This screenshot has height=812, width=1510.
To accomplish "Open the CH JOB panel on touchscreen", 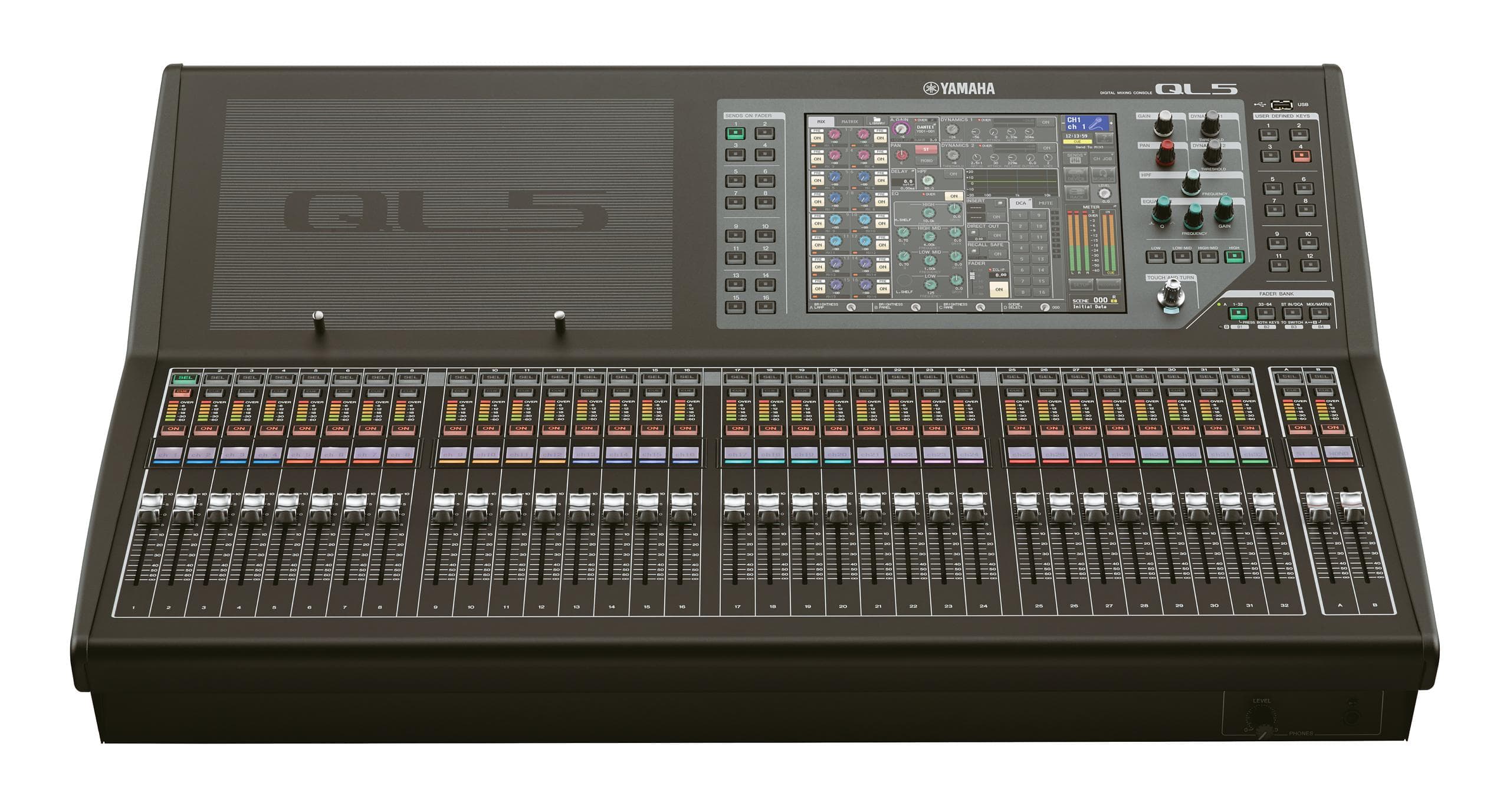I will [1102, 158].
